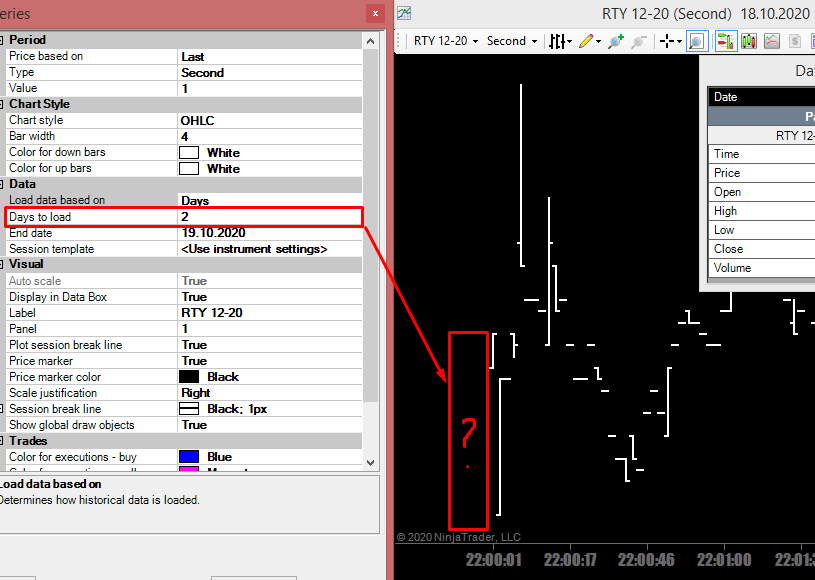The width and height of the screenshot is (815, 580).
Task: Click the chart window icon in title bar
Action: click(x=404, y=13)
